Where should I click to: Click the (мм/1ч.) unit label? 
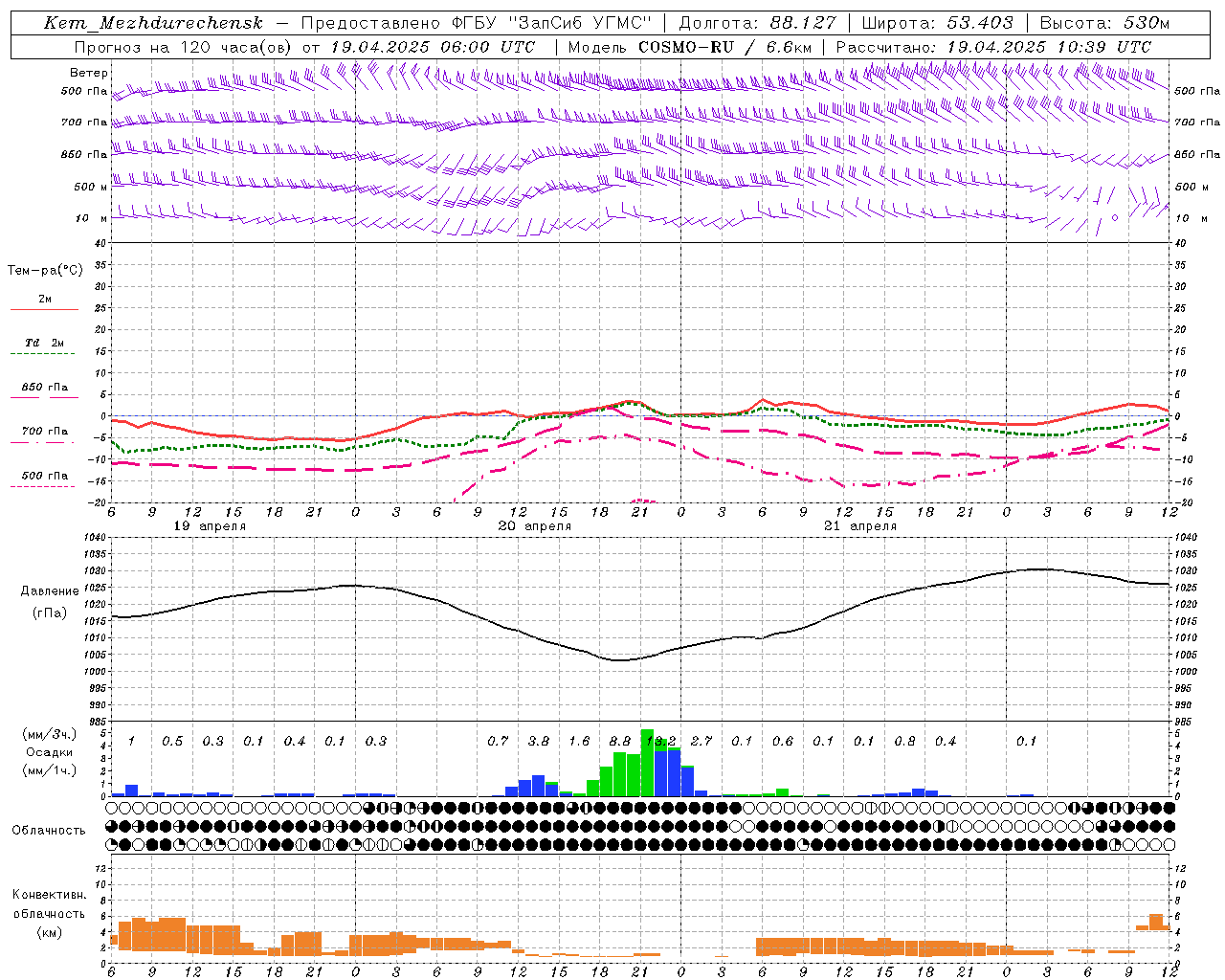48,770
